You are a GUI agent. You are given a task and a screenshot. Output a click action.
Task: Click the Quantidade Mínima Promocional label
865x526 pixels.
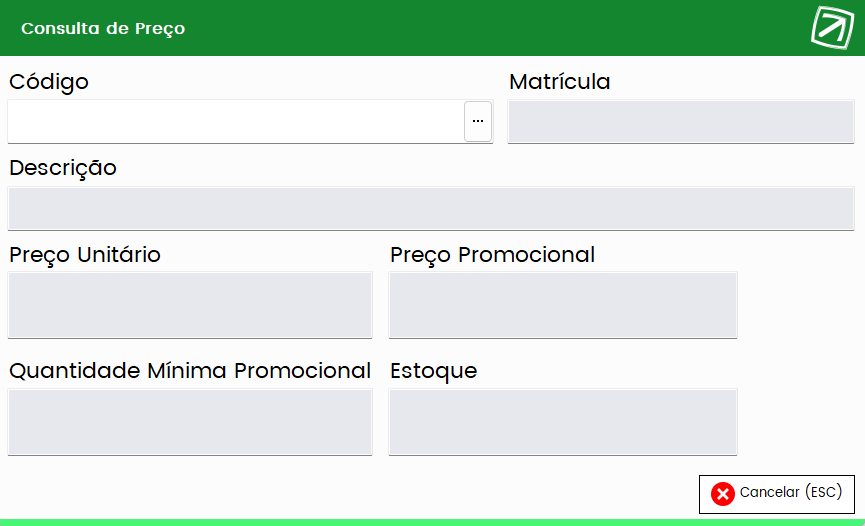click(x=190, y=370)
